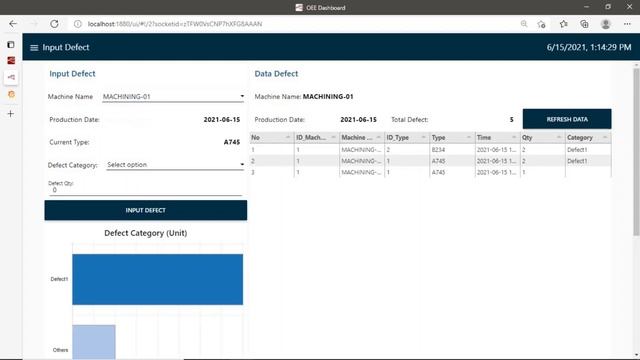The image size is (640, 360).
Task: Click ID_Type value 2 in row 1
Action: point(407,150)
